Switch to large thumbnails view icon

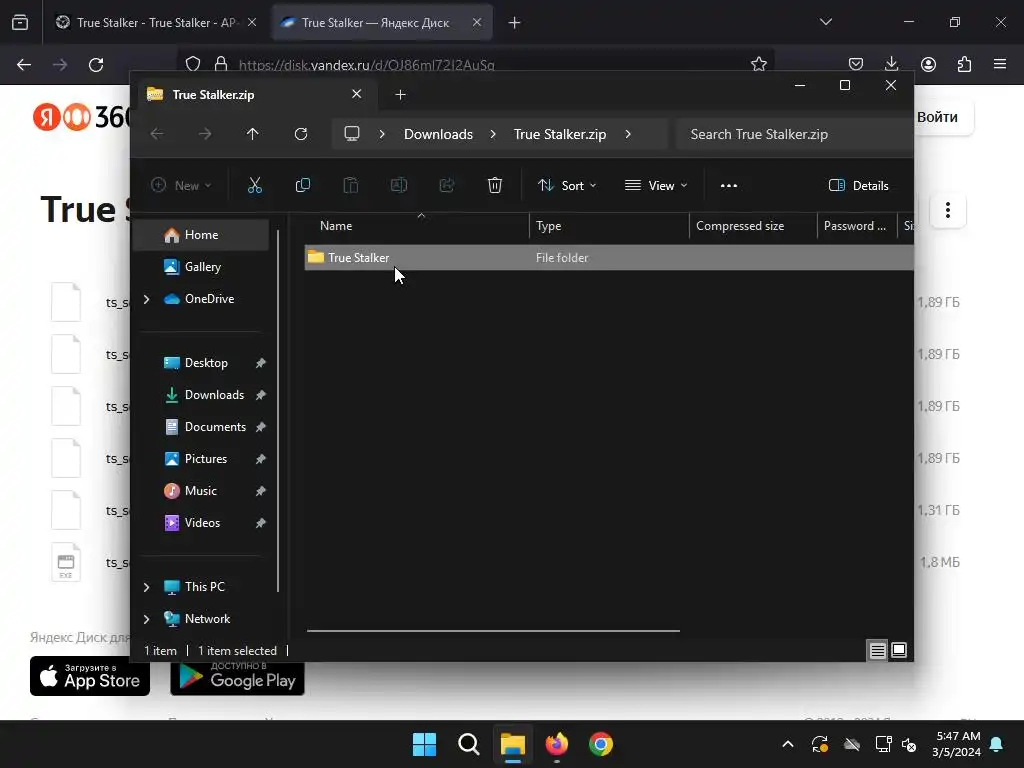click(899, 650)
